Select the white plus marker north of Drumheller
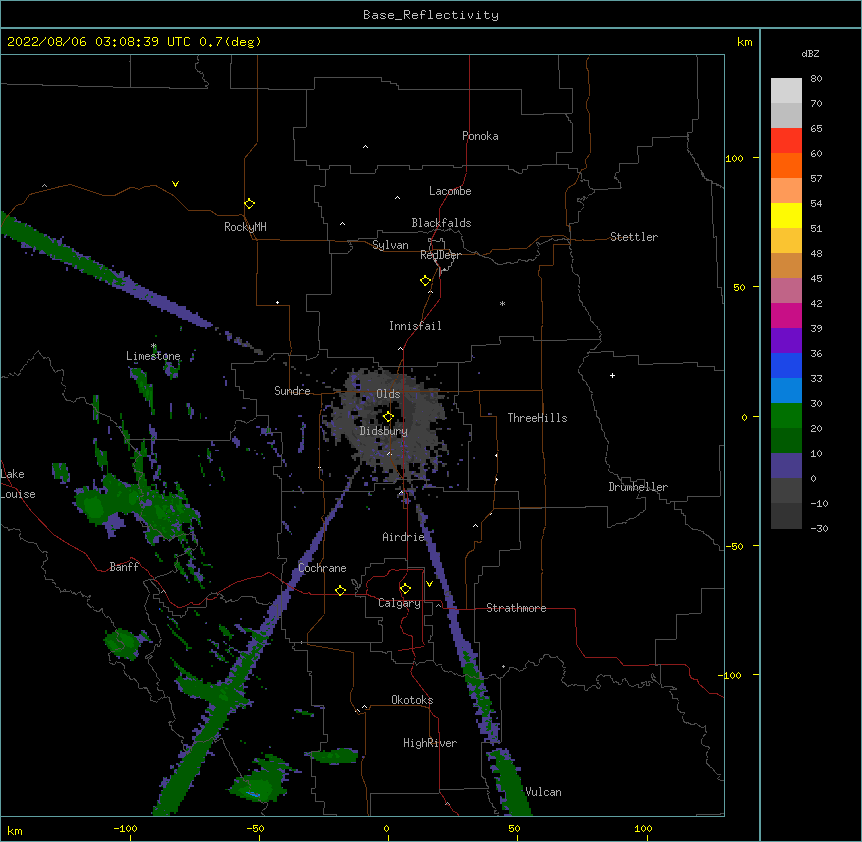The height and width of the screenshot is (842, 862). pyautogui.click(x=612, y=375)
